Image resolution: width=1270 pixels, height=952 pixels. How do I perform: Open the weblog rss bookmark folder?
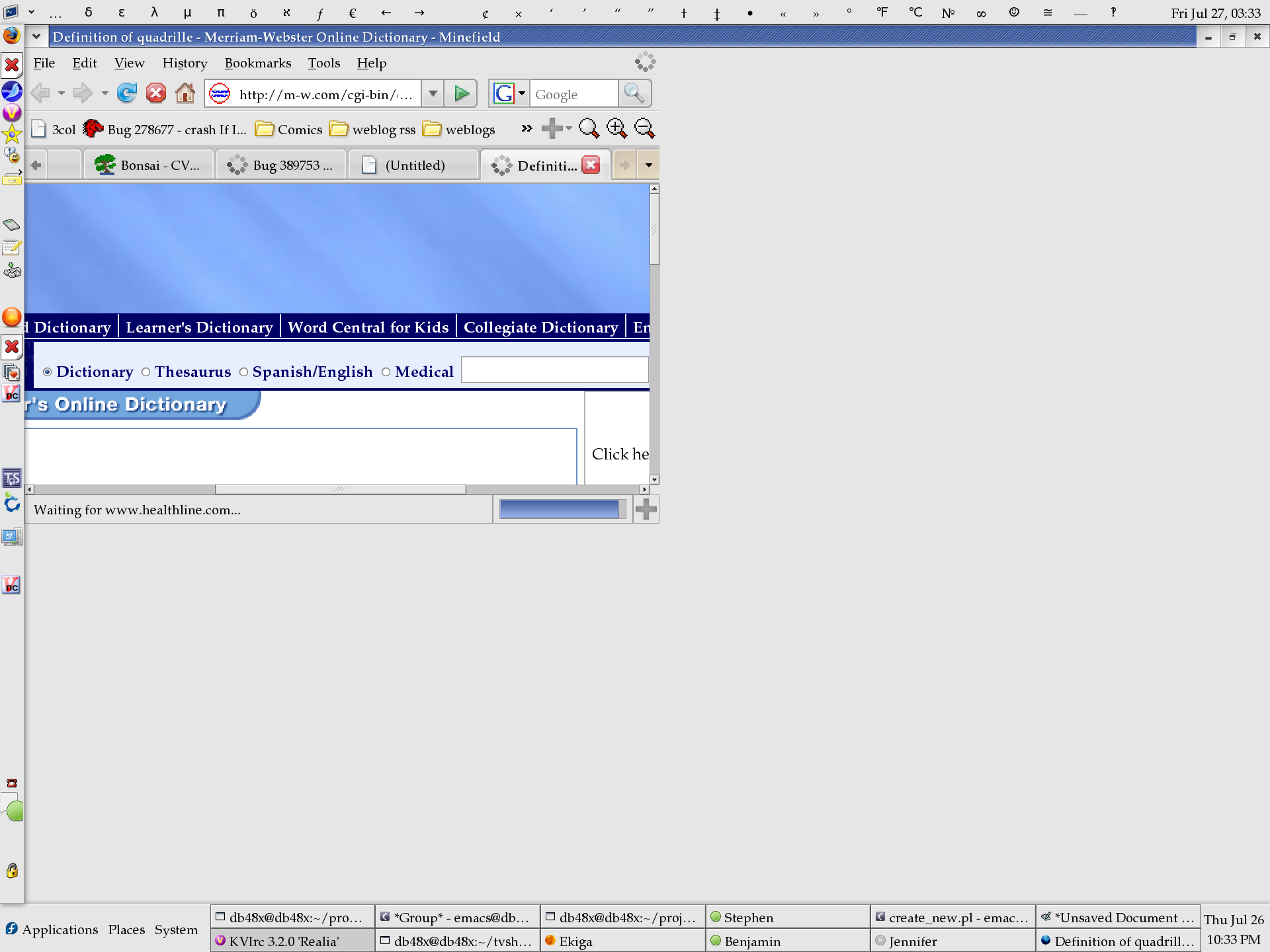tap(373, 129)
